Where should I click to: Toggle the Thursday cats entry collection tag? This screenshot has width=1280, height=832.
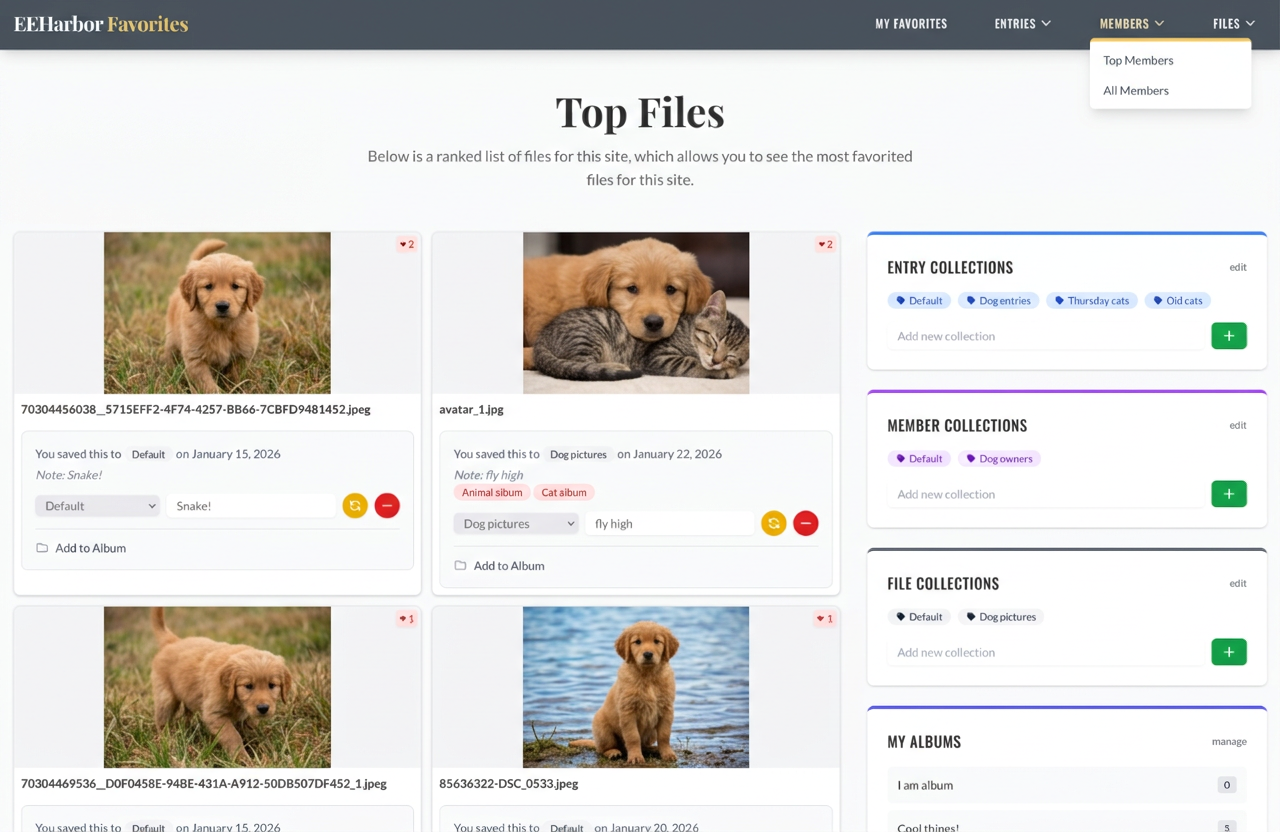pyautogui.click(x=1091, y=300)
